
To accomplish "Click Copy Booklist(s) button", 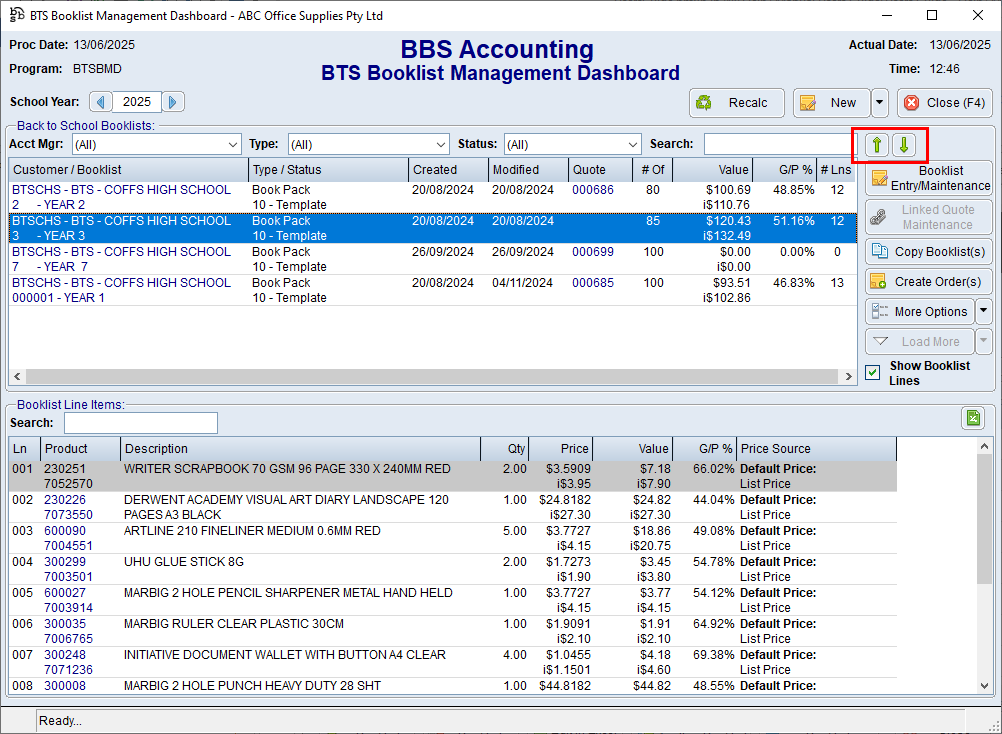I will [x=928, y=251].
